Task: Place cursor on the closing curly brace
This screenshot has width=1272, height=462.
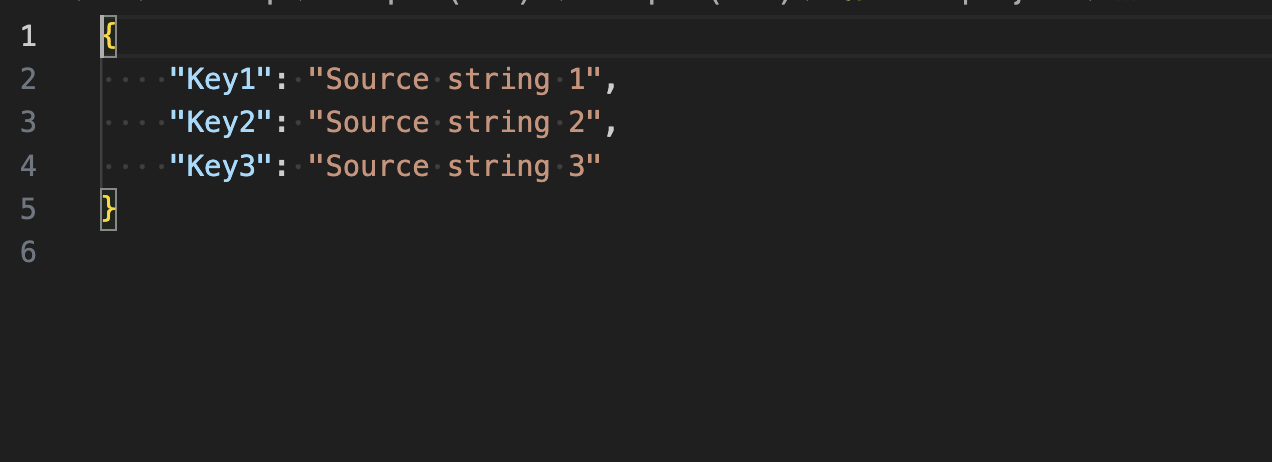Action: (x=109, y=208)
